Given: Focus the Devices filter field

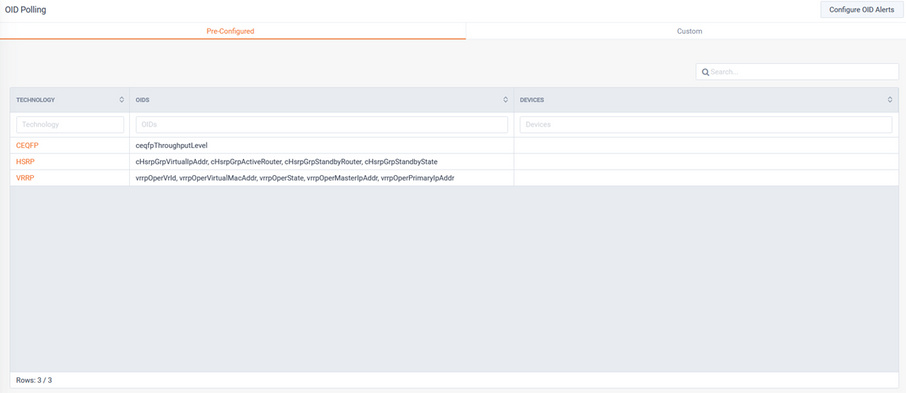Looking at the screenshot, I should 706,124.
